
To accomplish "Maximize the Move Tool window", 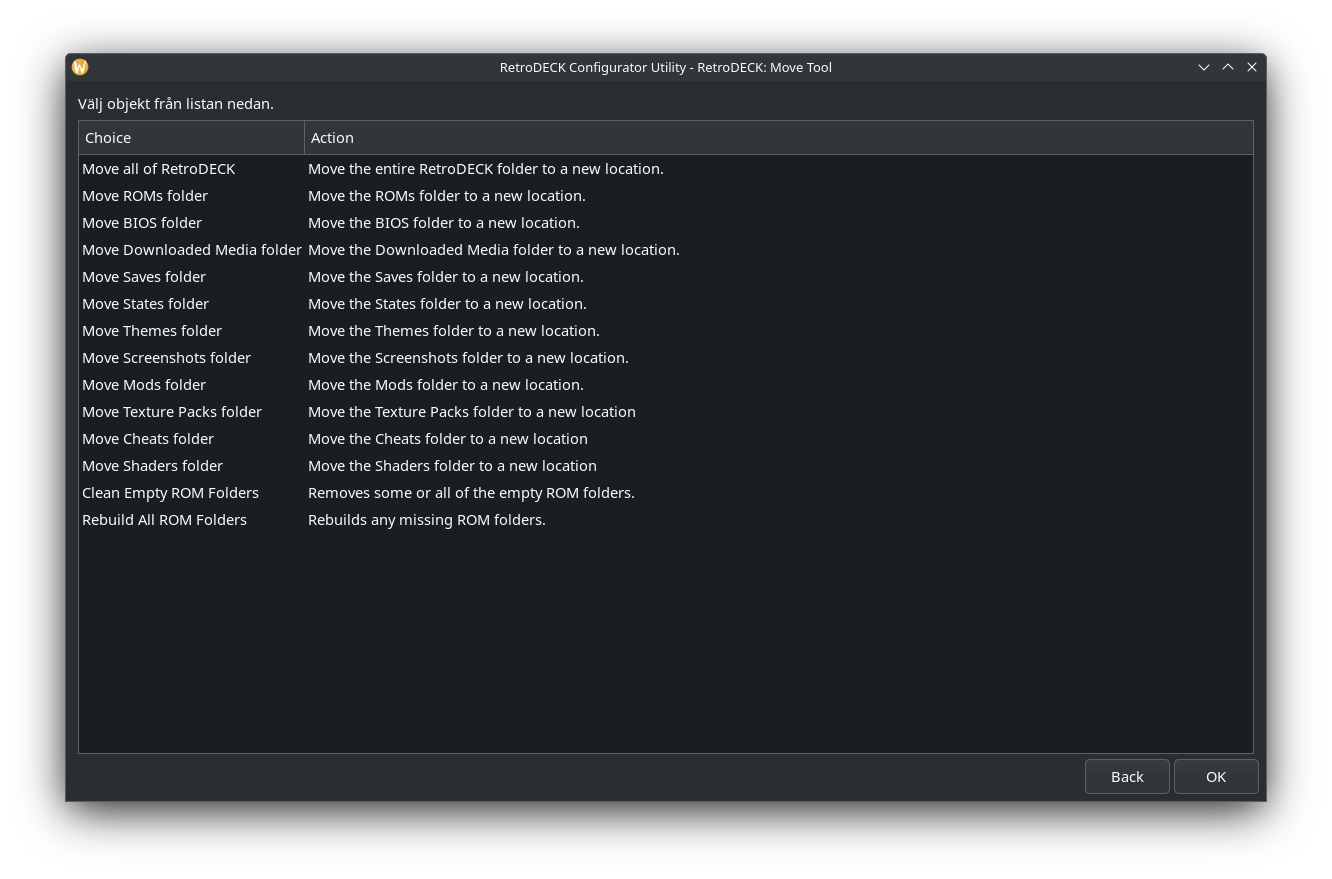I will (1228, 67).
